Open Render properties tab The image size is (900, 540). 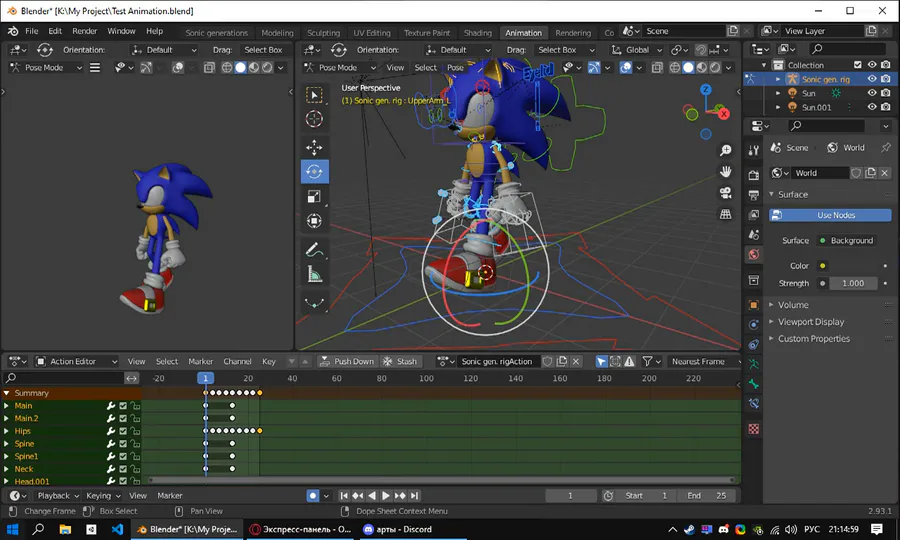pyautogui.click(x=754, y=176)
